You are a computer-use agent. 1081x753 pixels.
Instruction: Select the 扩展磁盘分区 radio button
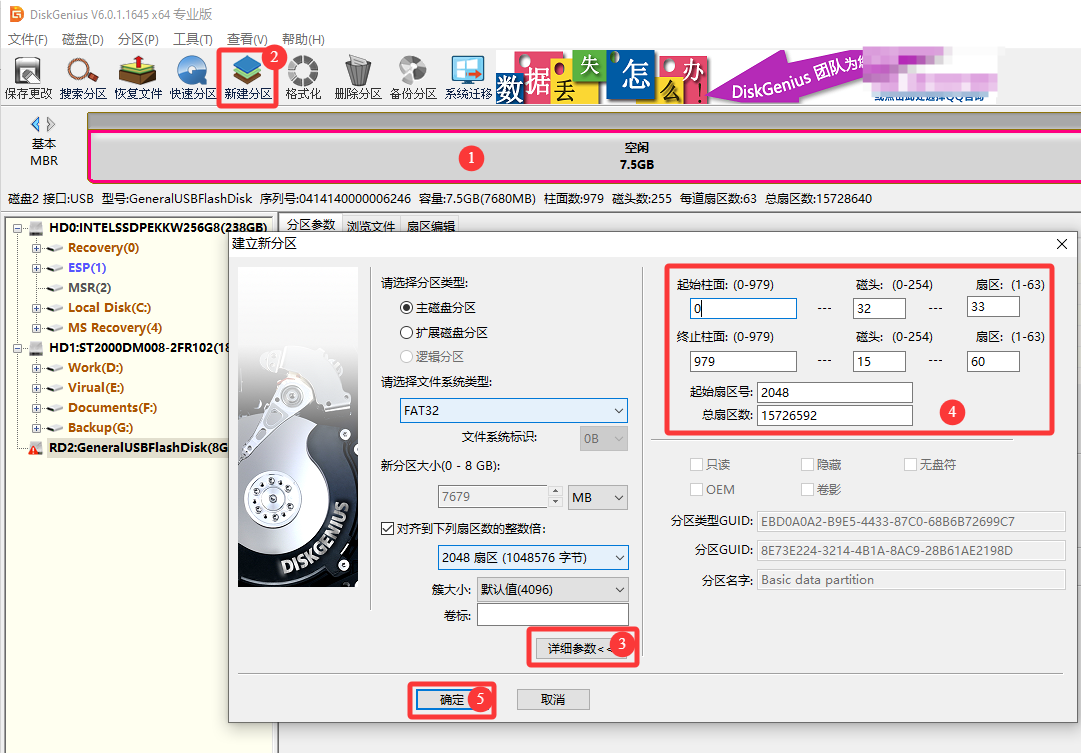point(408,333)
